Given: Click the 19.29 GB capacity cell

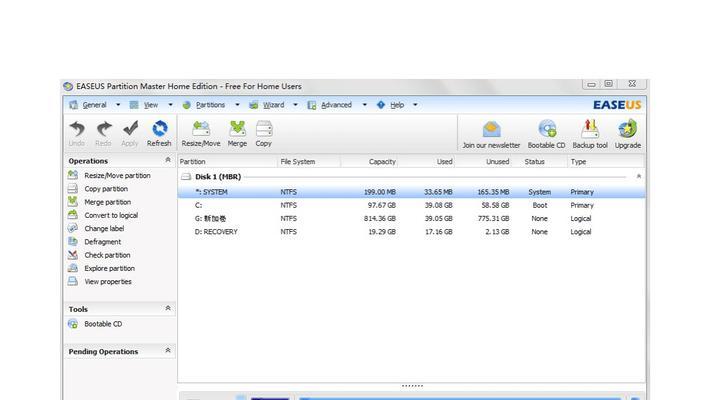Looking at the screenshot, I should 382,232.
